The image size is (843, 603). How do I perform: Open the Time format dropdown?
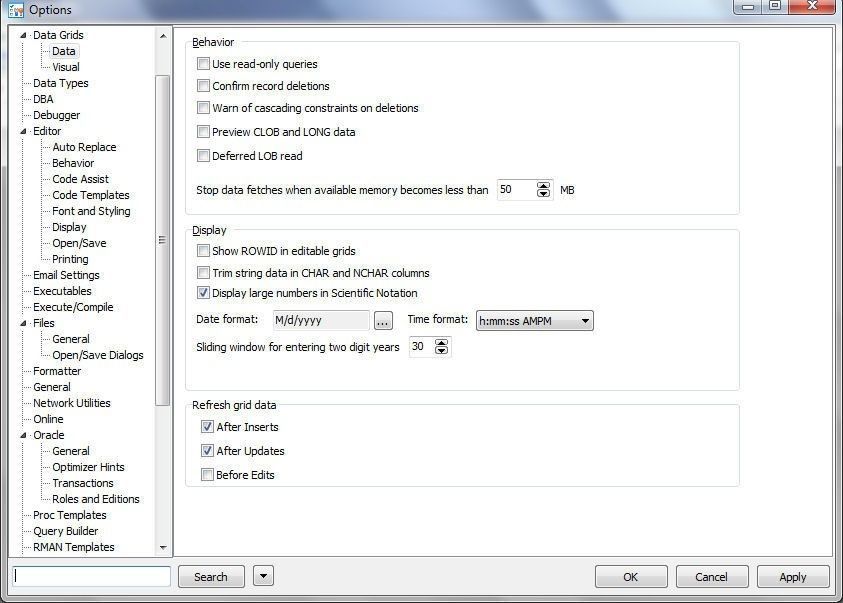[534, 321]
